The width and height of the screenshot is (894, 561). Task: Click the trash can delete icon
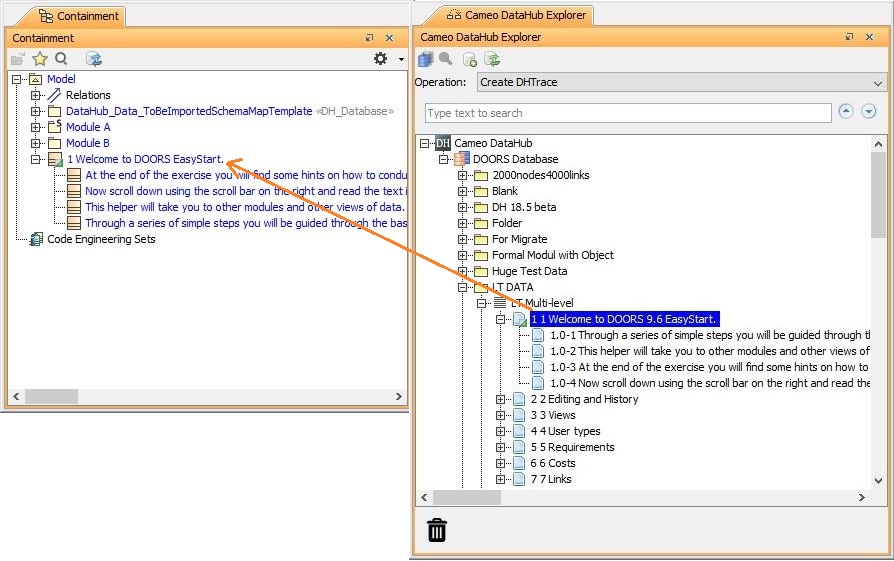point(437,530)
